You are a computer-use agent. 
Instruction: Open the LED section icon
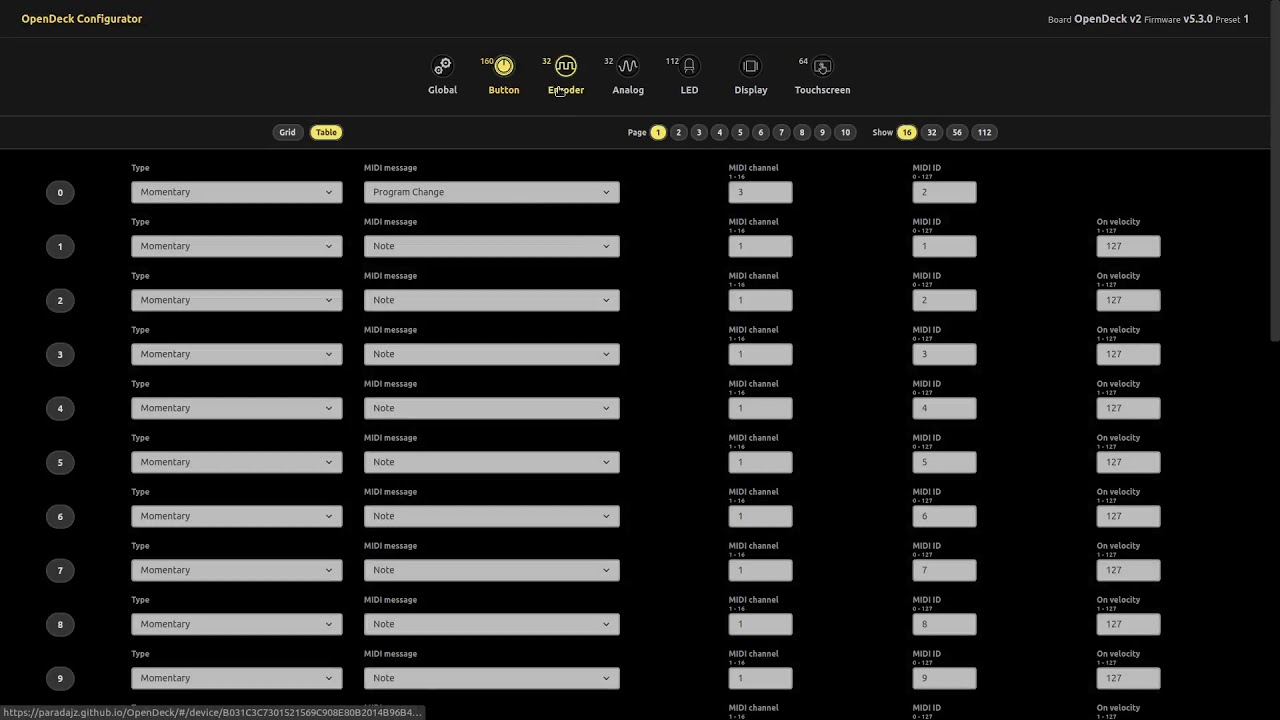click(689, 66)
